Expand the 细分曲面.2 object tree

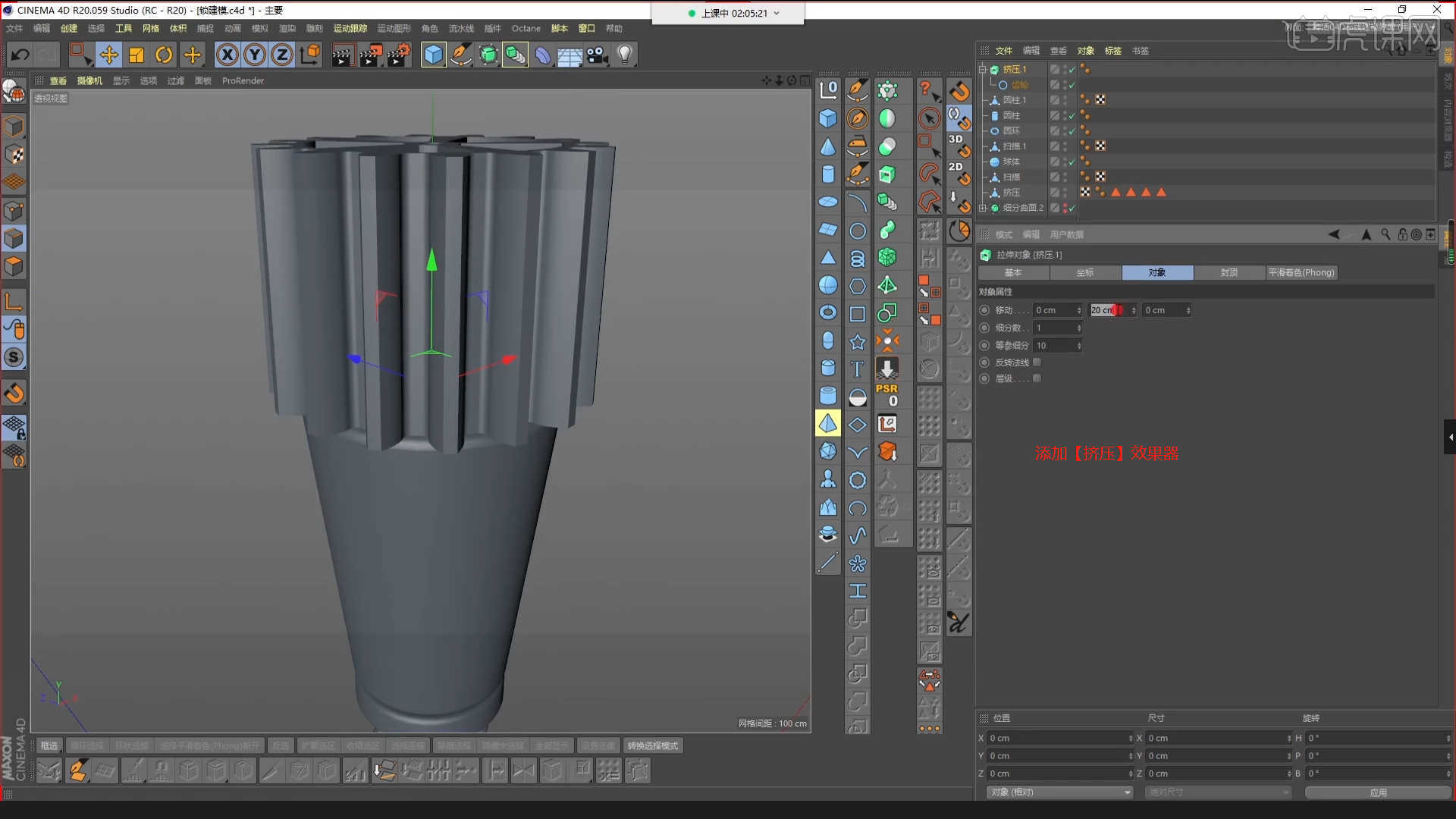[983, 208]
